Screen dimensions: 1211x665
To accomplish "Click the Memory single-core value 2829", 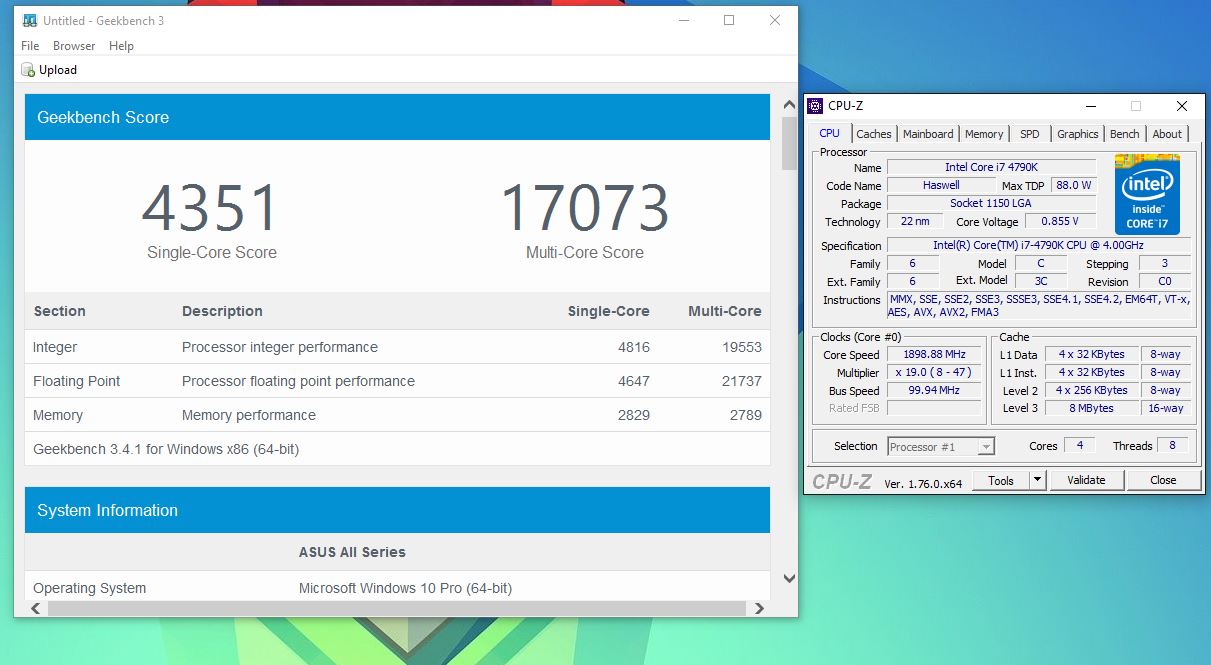I will coord(634,415).
